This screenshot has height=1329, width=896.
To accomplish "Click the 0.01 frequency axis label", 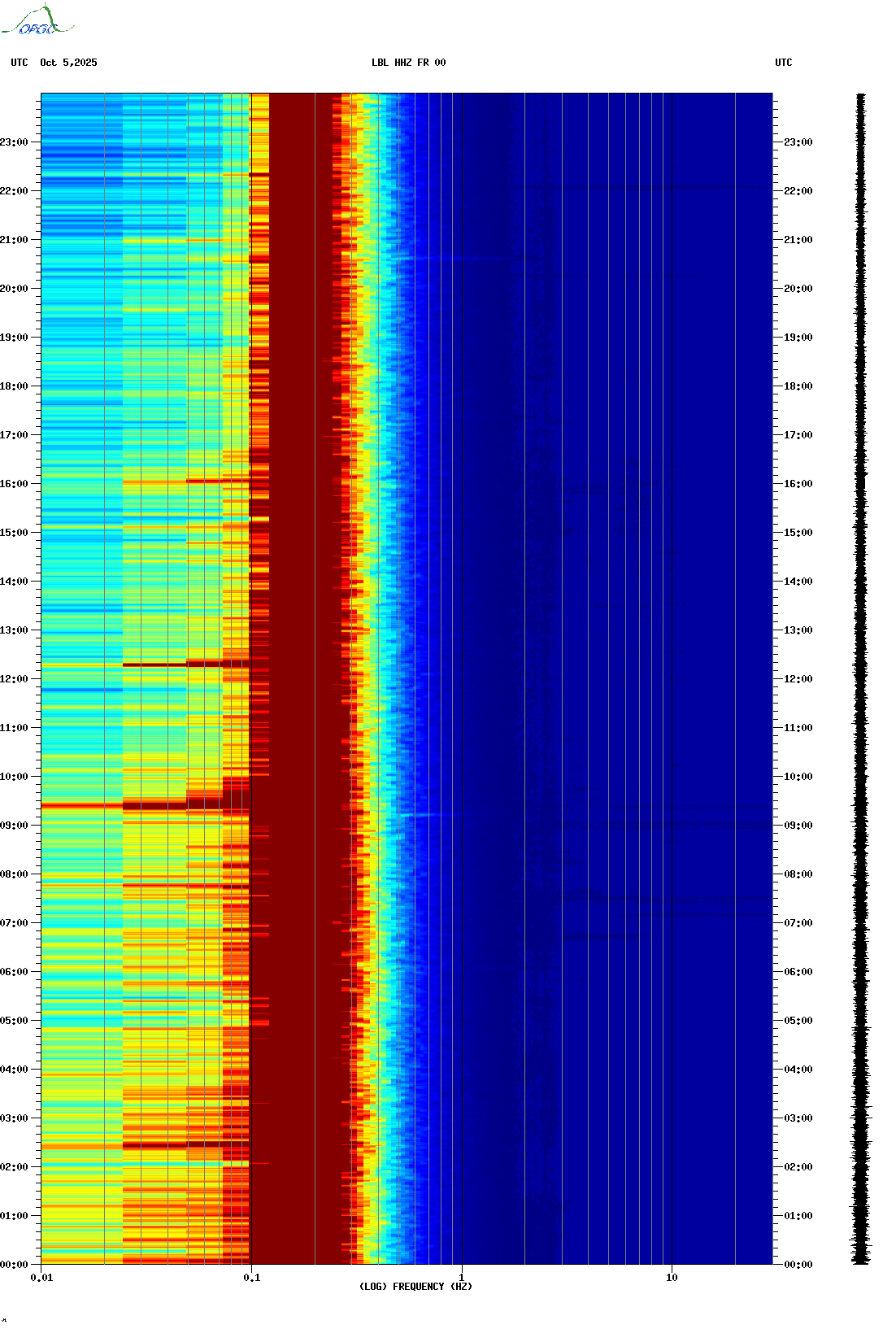I will point(41,1278).
